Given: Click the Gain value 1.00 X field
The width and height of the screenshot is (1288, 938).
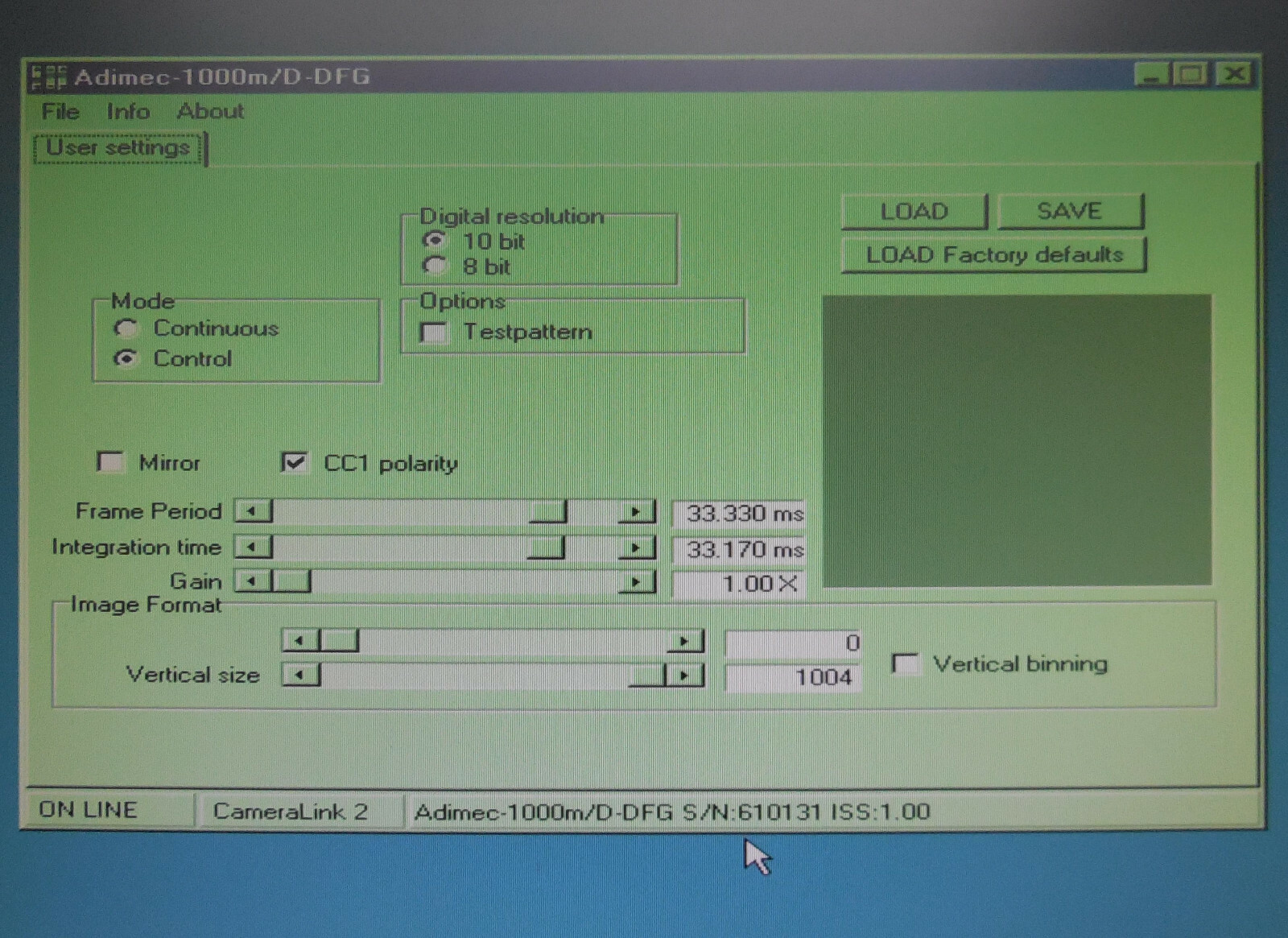Looking at the screenshot, I should pyautogui.click(x=739, y=584).
